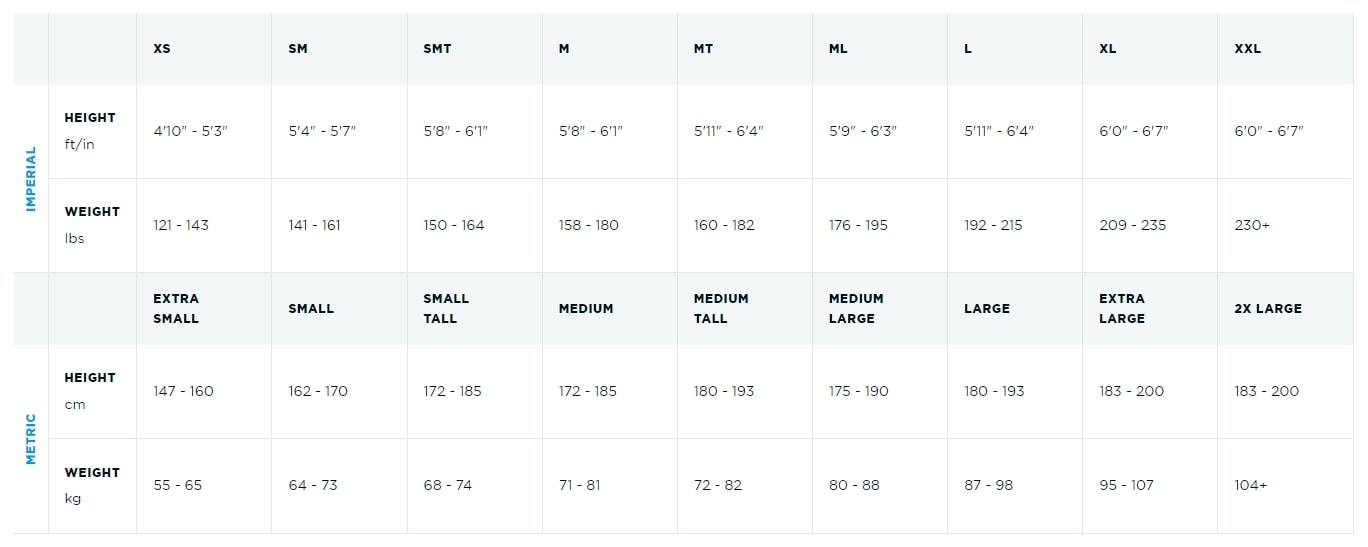Select the SMT column header
The height and width of the screenshot is (547, 1368).
(x=437, y=48)
